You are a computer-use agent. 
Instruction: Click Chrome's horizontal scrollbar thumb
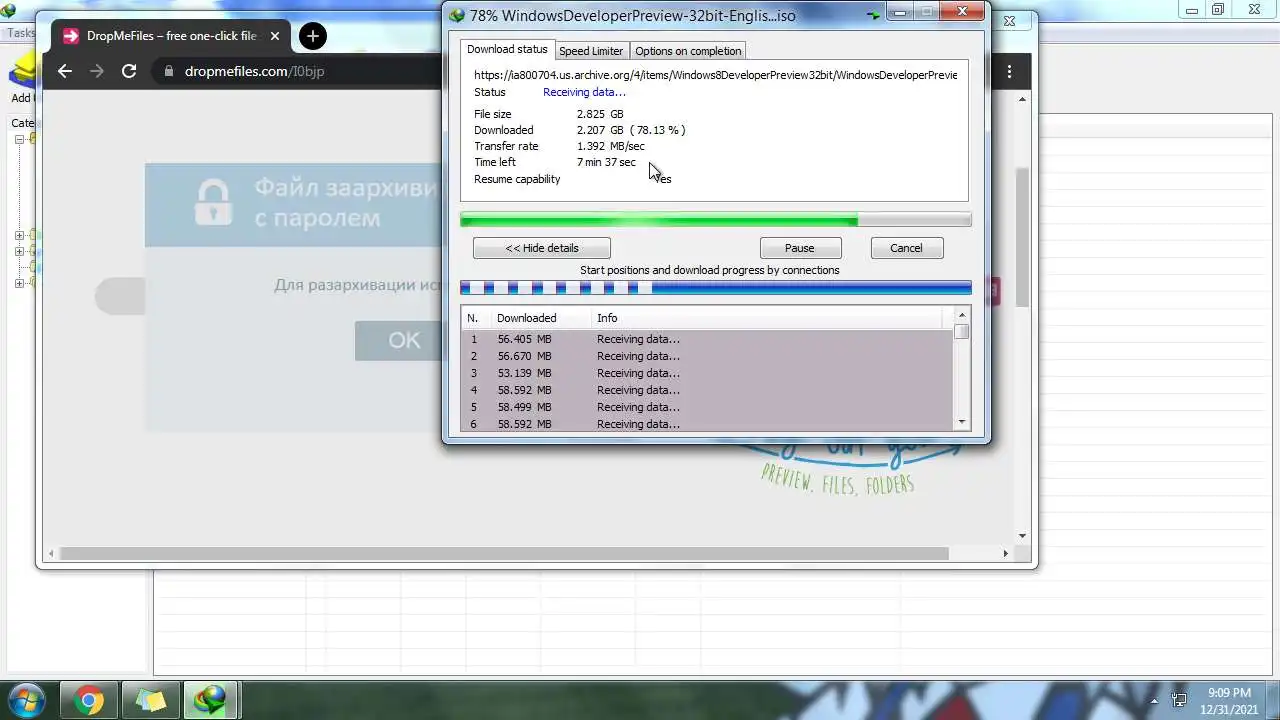tap(504, 553)
